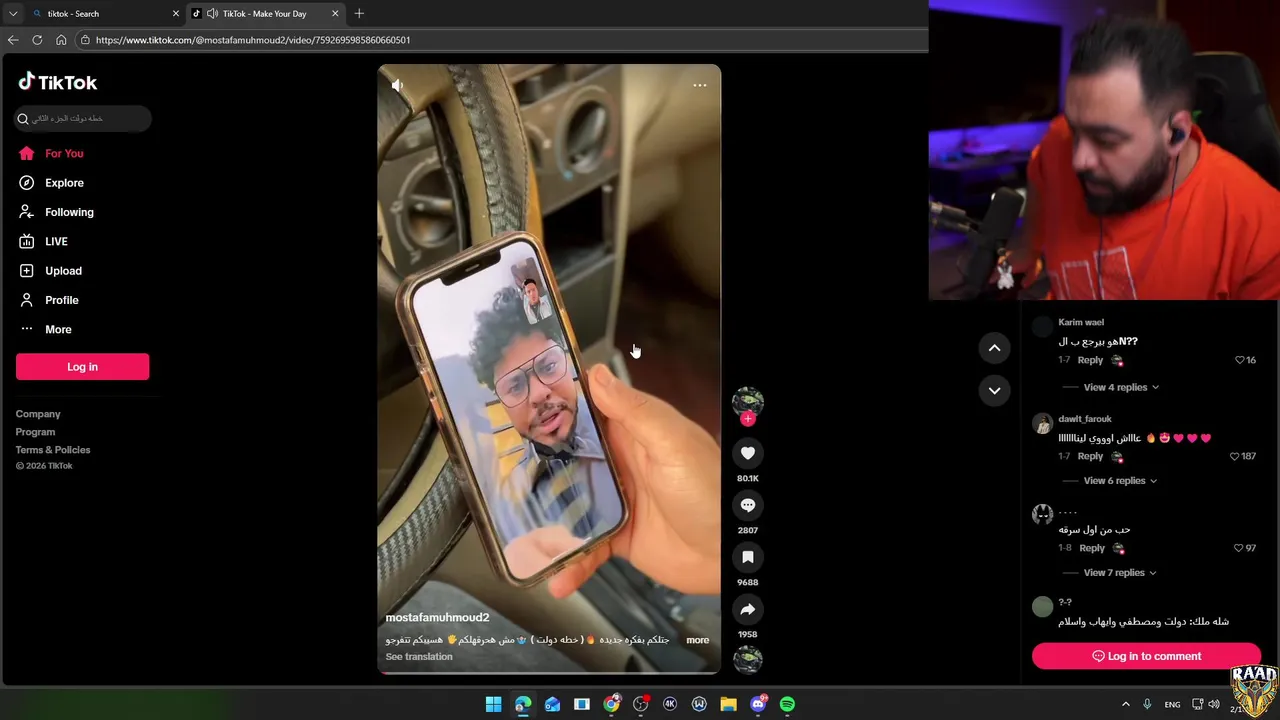Go to next video with down chevron
The height and width of the screenshot is (720, 1280).
pyautogui.click(x=994, y=391)
